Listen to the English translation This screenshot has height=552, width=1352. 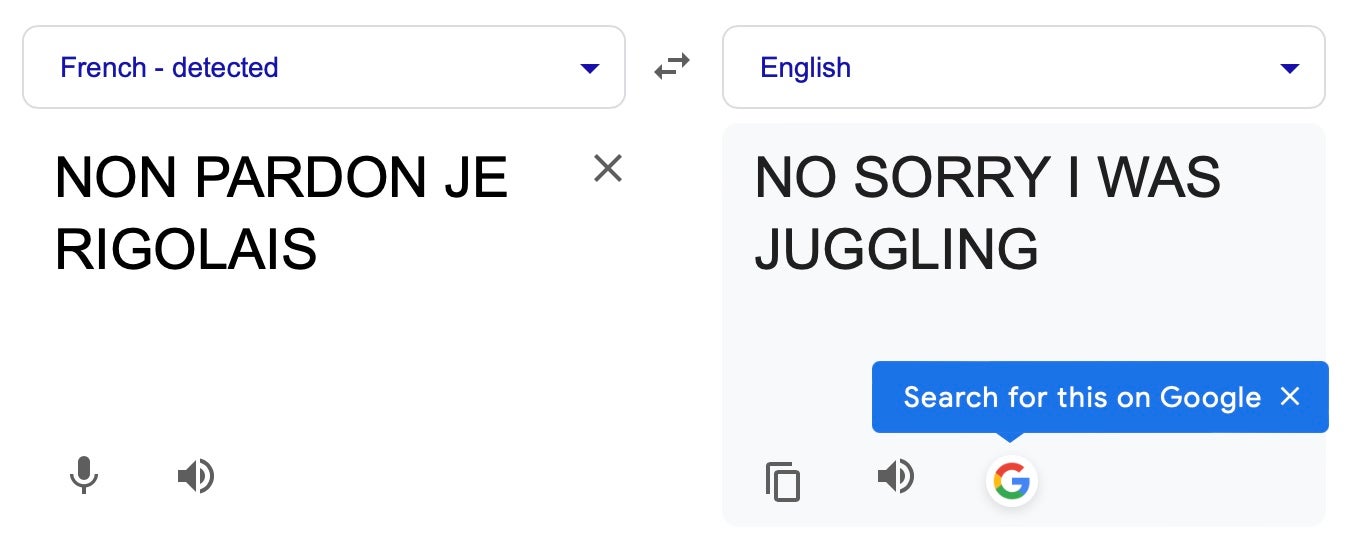tap(895, 476)
